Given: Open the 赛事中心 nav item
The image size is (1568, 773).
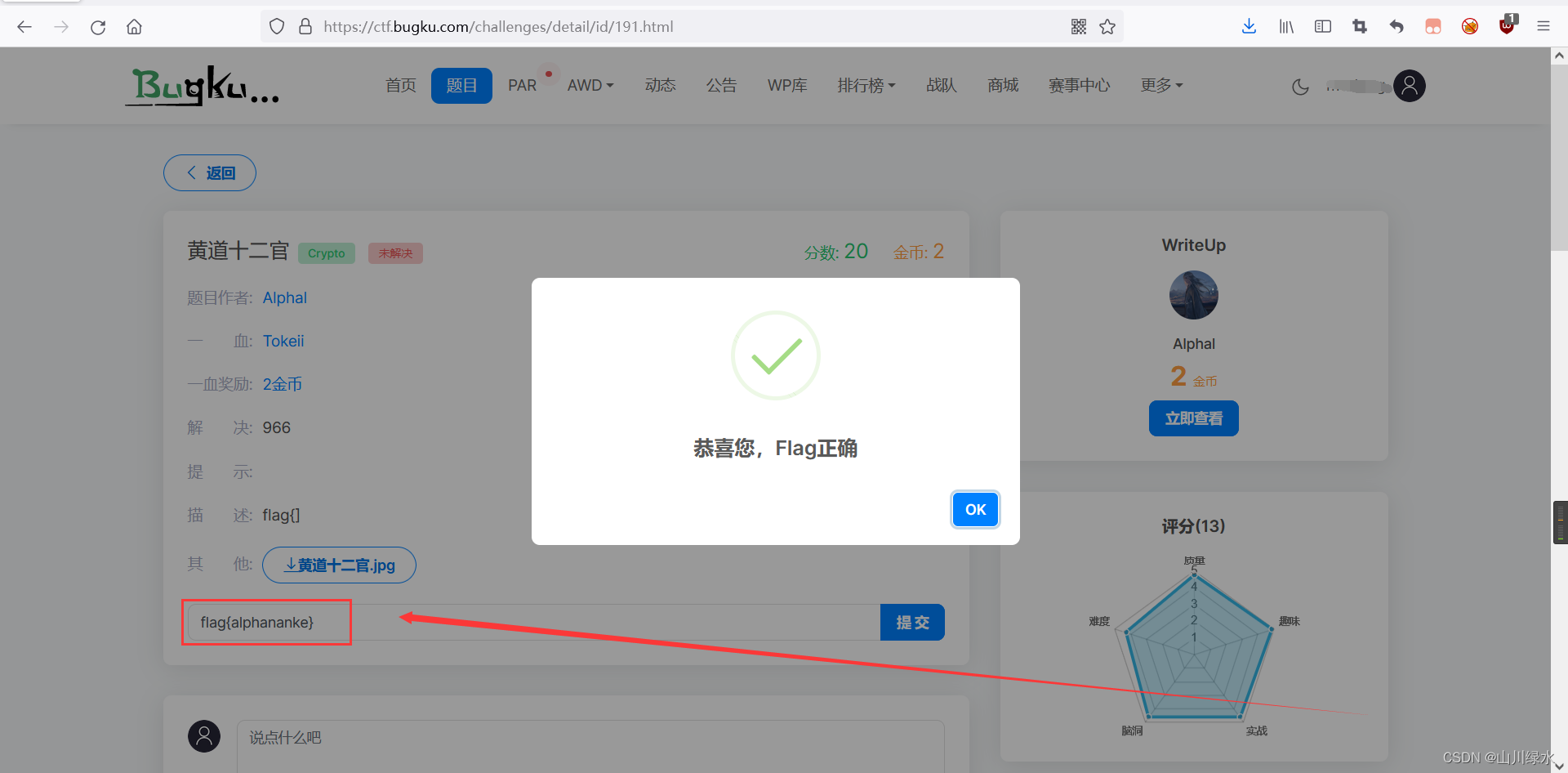Looking at the screenshot, I should [x=1079, y=86].
